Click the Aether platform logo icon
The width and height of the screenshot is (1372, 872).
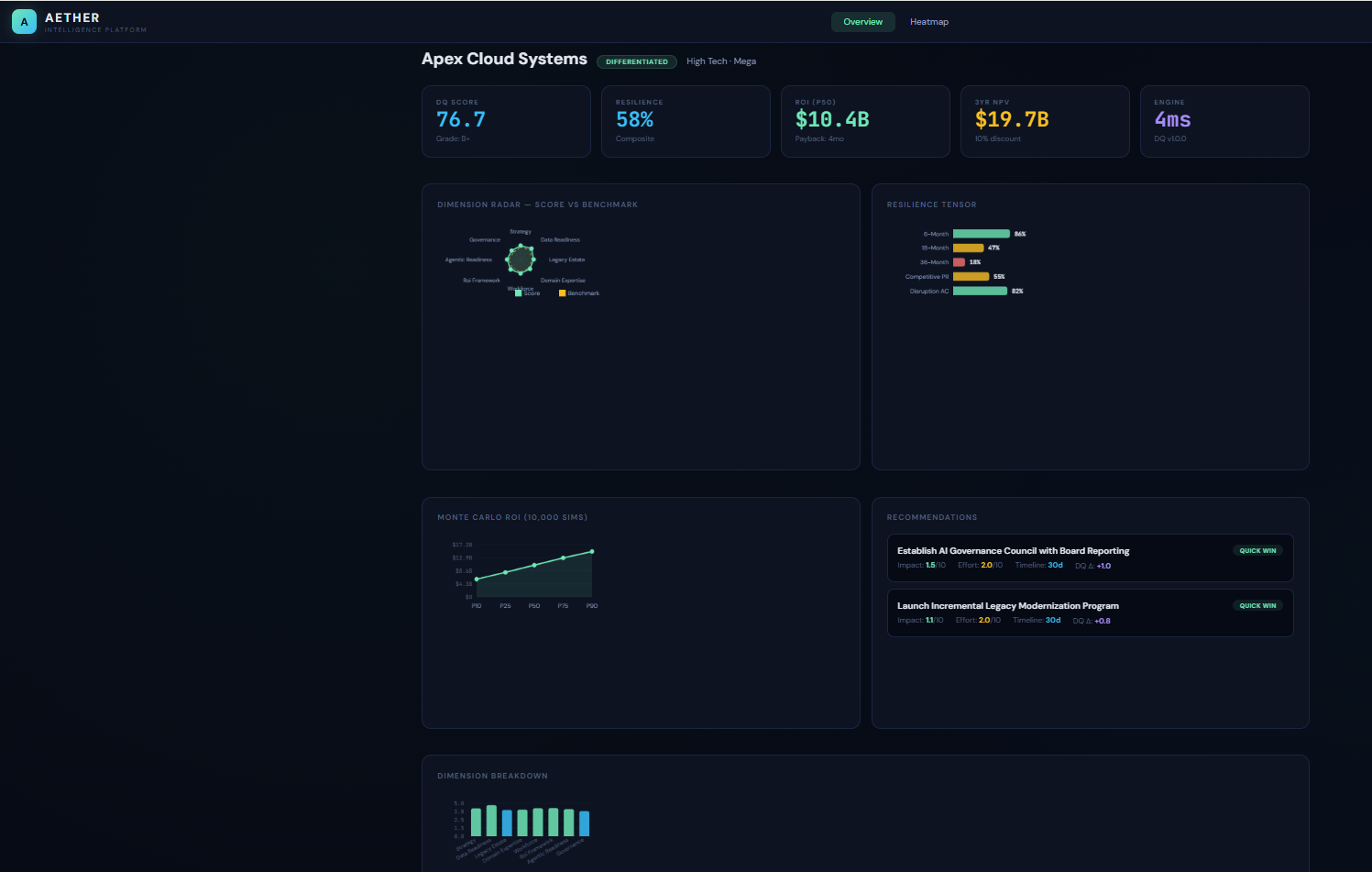[x=24, y=20]
